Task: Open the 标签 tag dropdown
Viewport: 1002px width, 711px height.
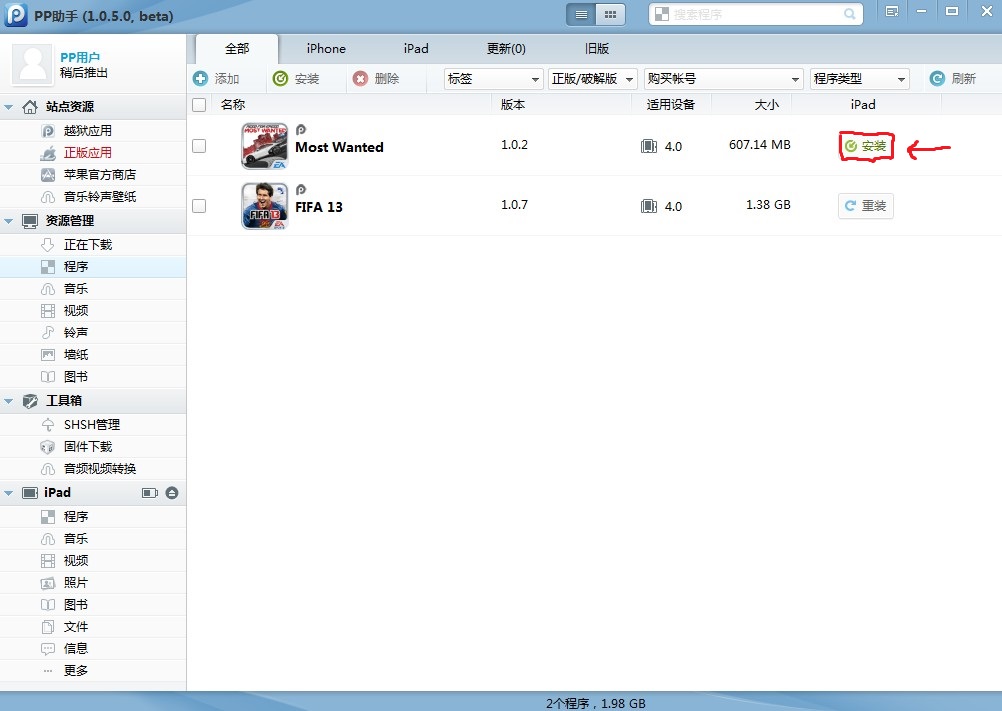Action: (x=493, y=79)
